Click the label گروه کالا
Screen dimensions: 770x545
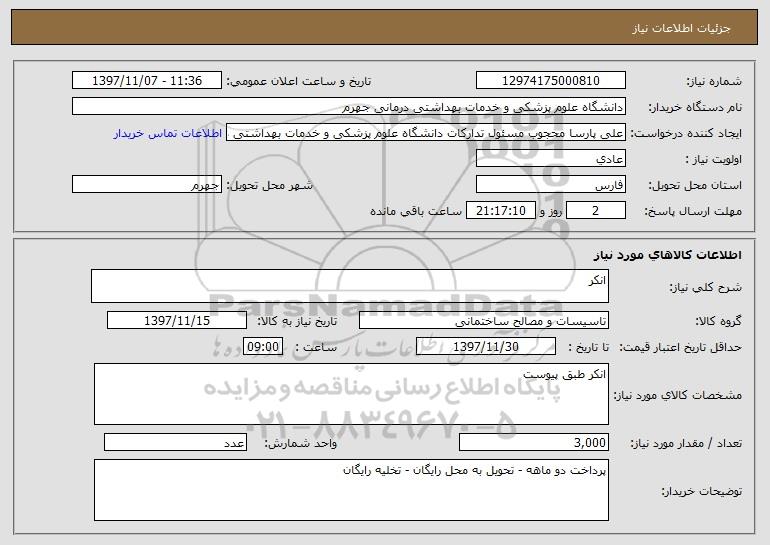click(718, 322)
